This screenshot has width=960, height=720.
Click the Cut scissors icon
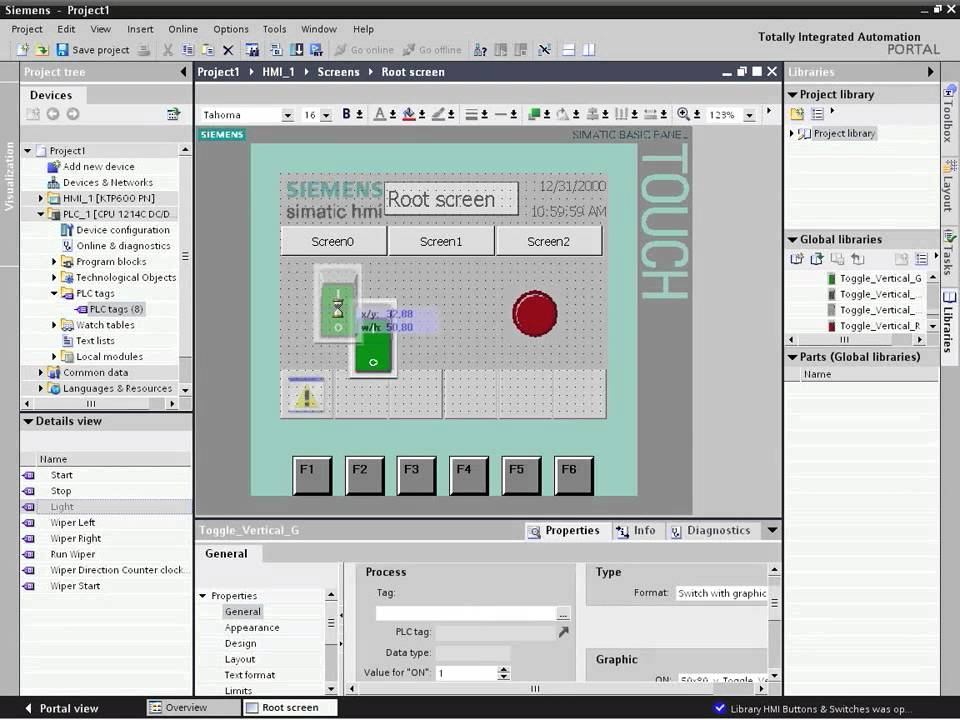(168, 50)
